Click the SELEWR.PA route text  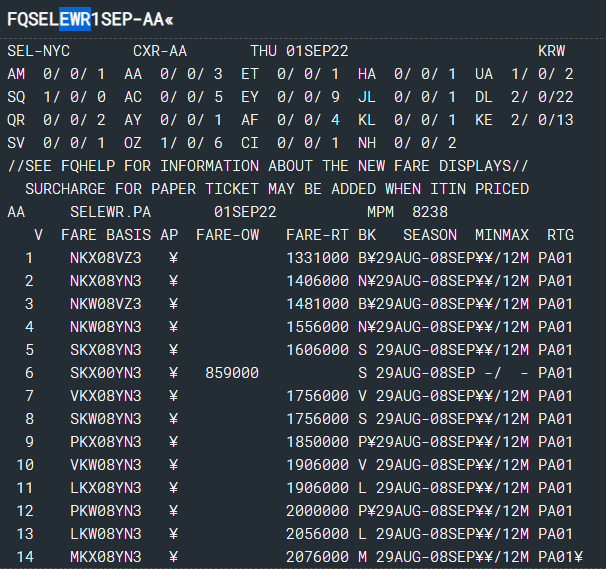pyautogui.click(x=111, y=212)
